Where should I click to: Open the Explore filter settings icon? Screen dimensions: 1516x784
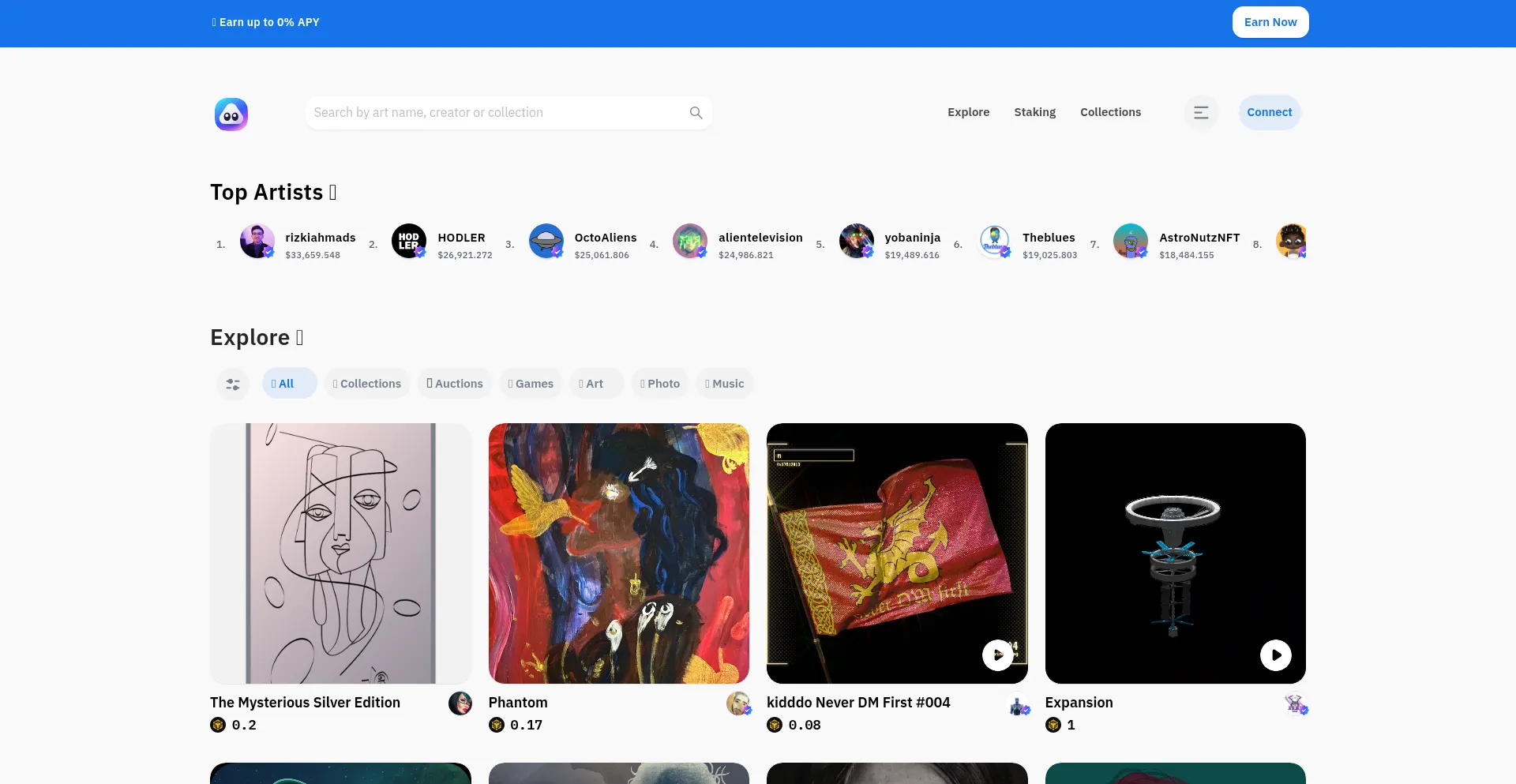click(233, 384)
